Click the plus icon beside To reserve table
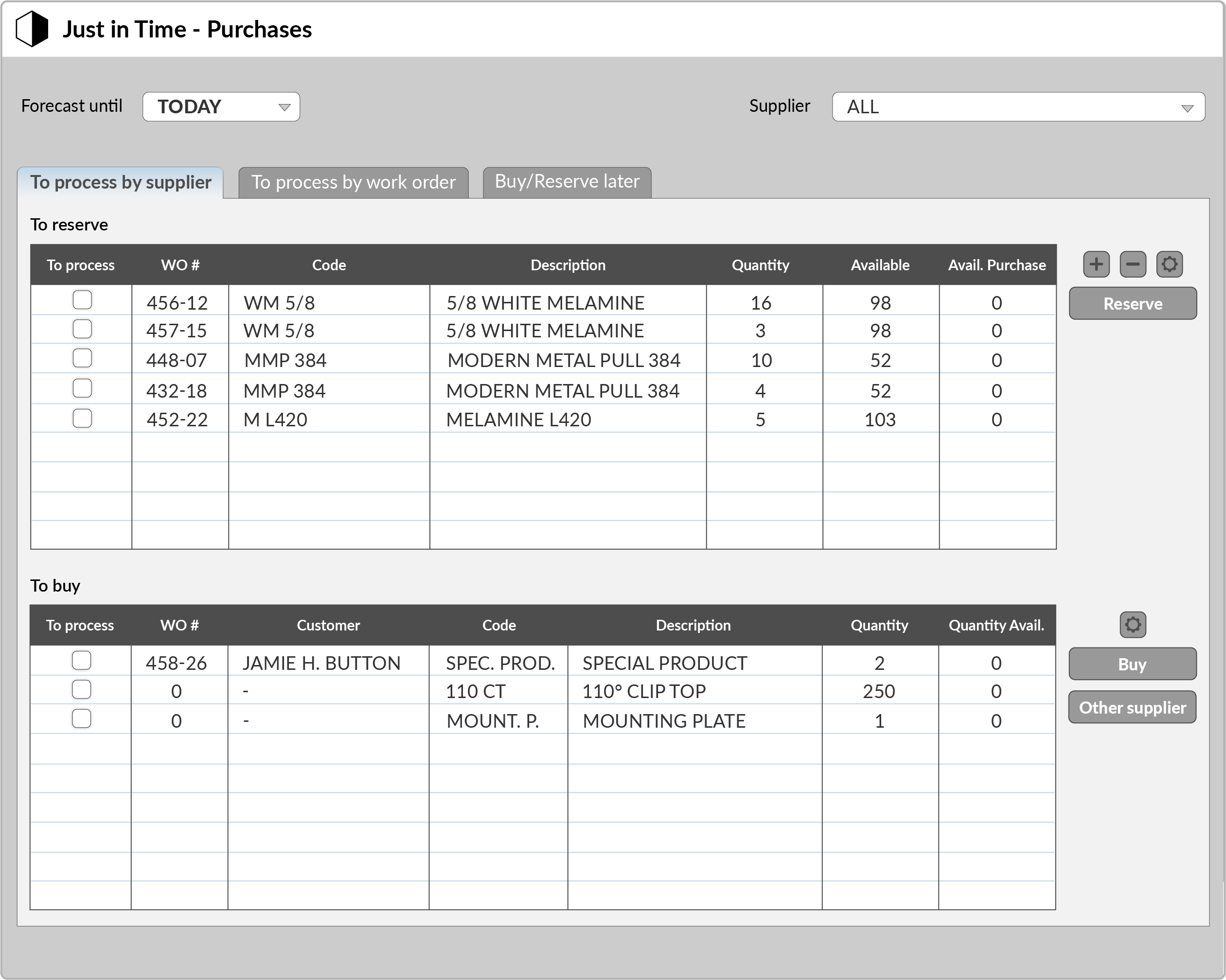The height and width of the screenshot is (980, 1226). click(1096, 264)
